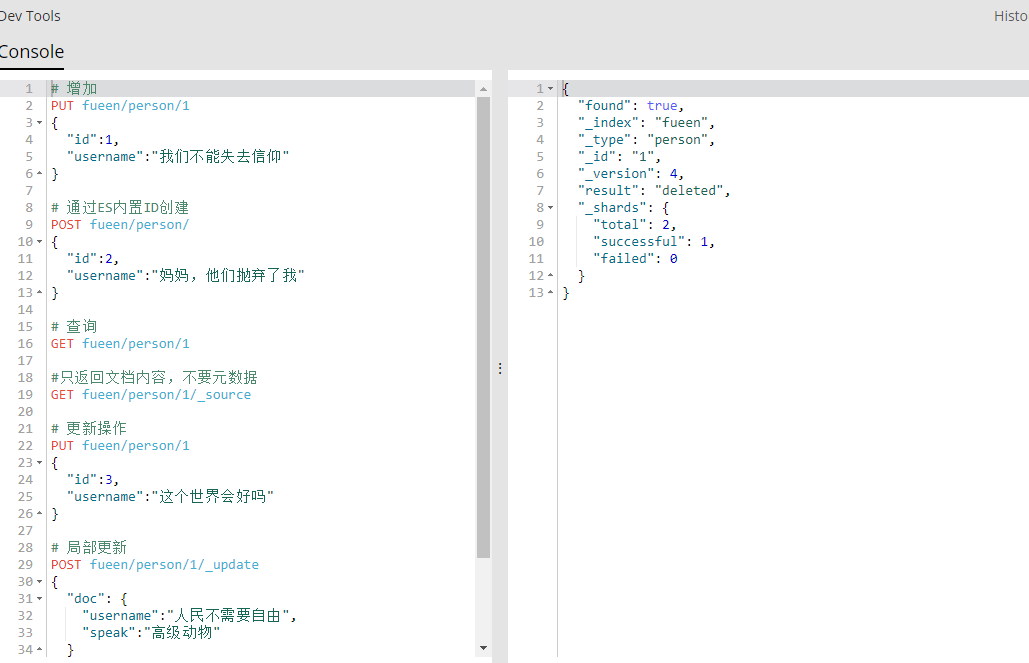Viewport: 1029px width, 663px height.
Task: Click "failed": 0 in the response
Action: pos(635,259)
